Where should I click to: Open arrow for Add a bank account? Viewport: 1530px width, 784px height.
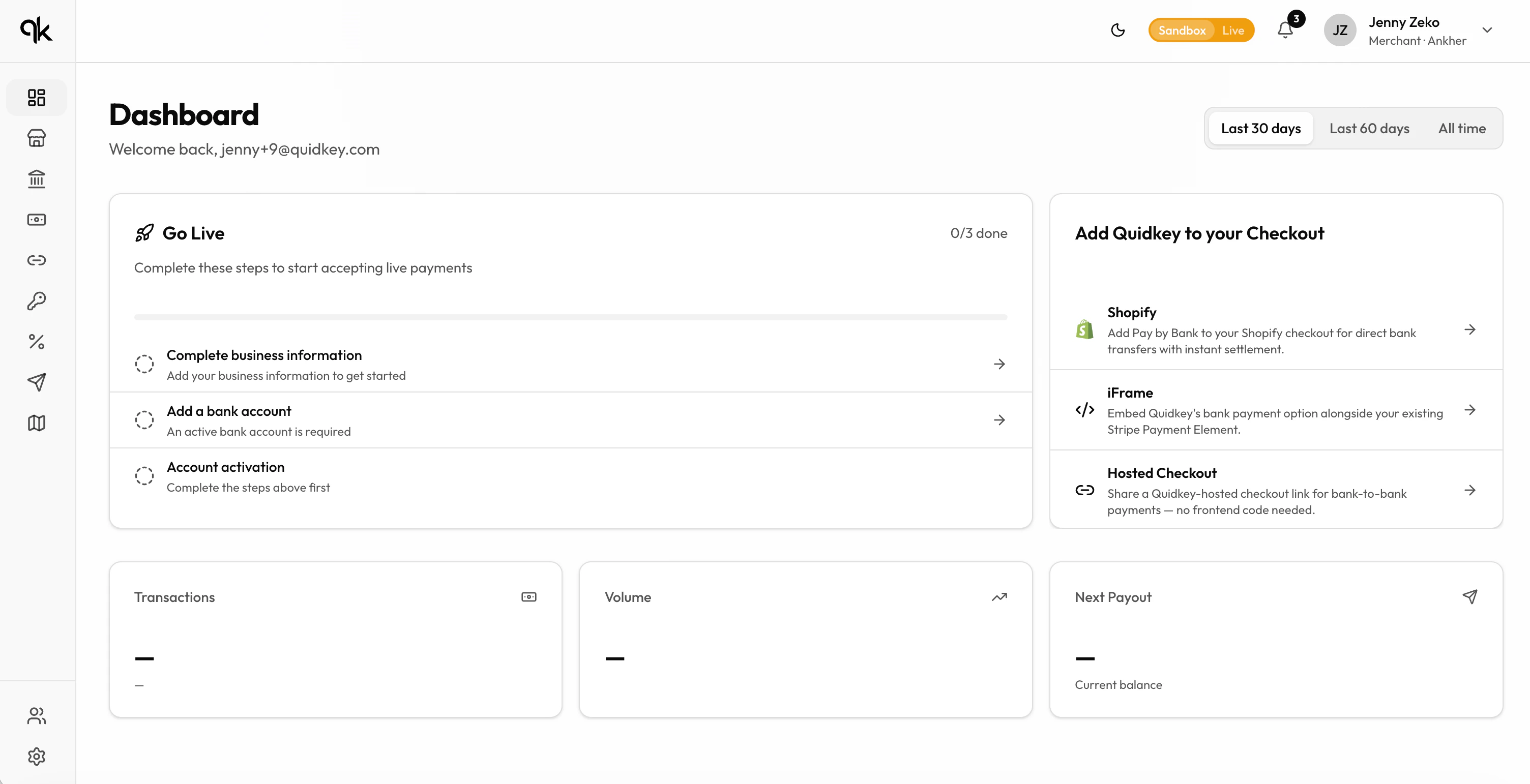(999, 419)
